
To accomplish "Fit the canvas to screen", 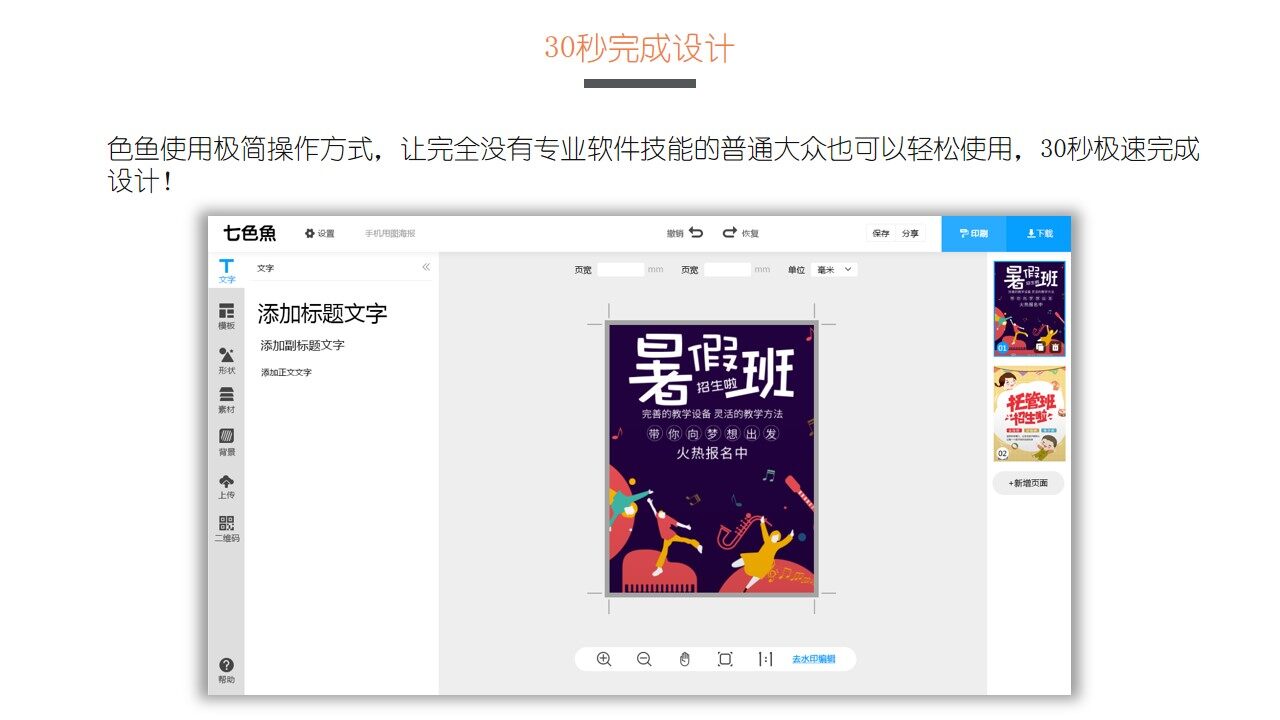I will [725, 659].
